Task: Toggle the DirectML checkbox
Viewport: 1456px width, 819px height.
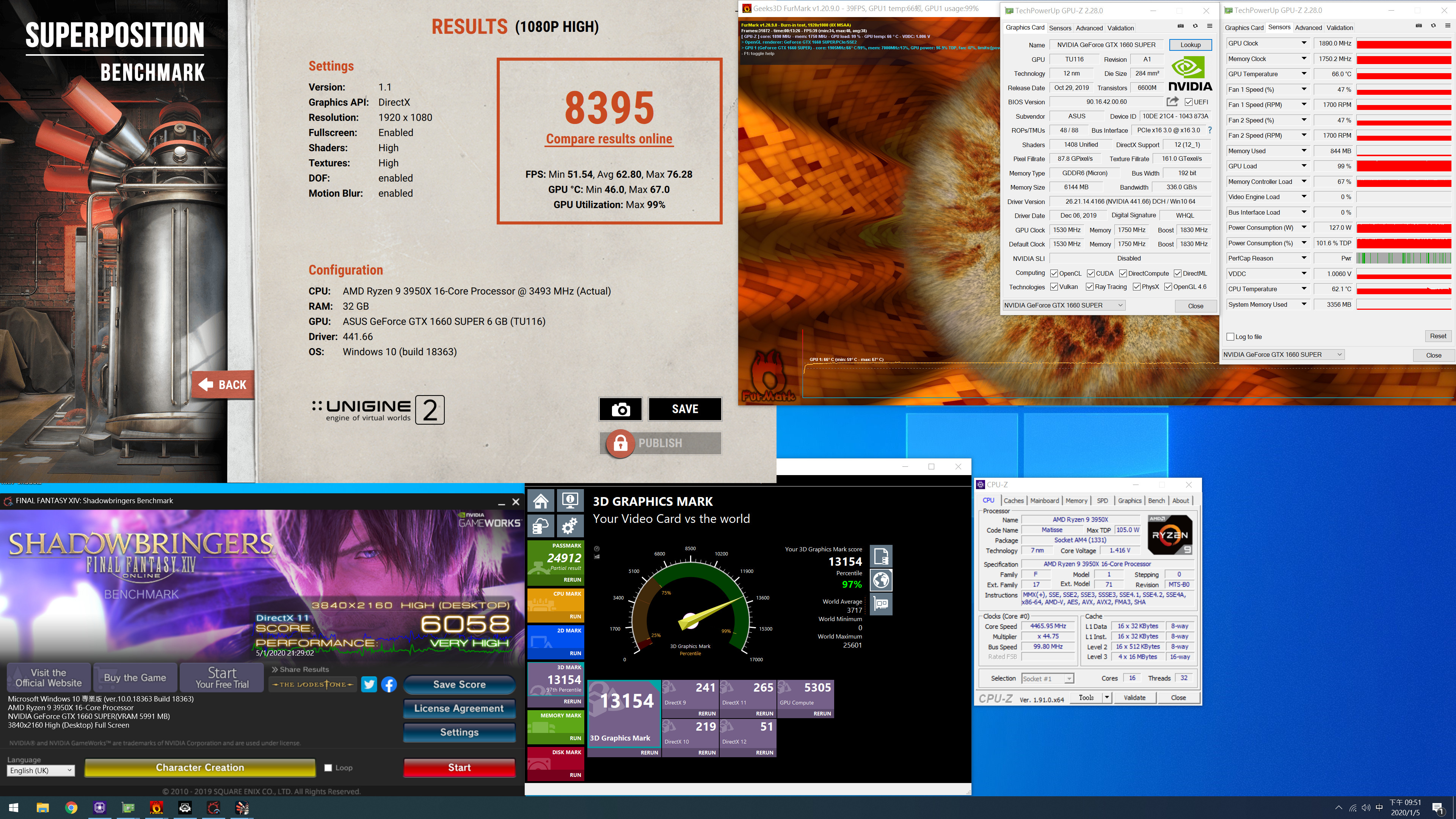Action: click(x=1178, y=273)
